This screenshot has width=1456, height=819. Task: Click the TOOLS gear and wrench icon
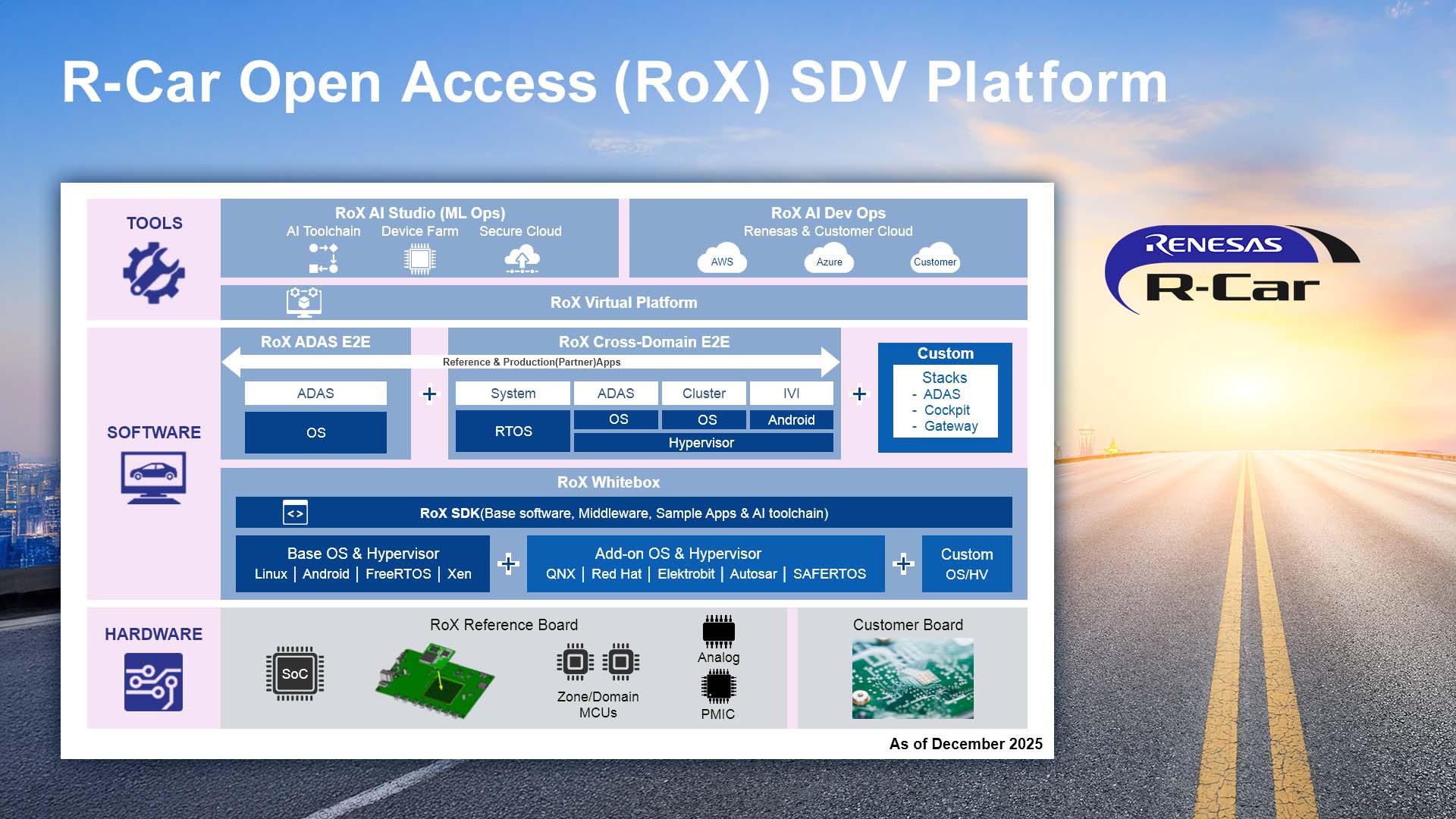154,273
